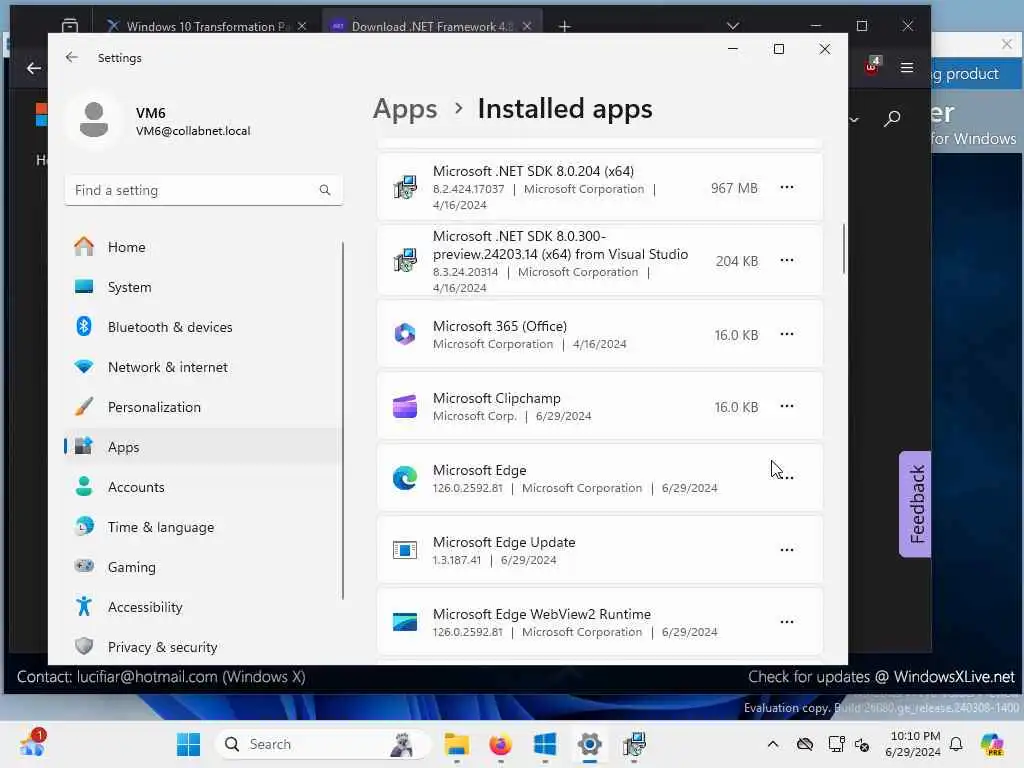Open more options for Microsoft Edge
Image resolution: width=1024 pixels, height=768 pixels.
787,478
